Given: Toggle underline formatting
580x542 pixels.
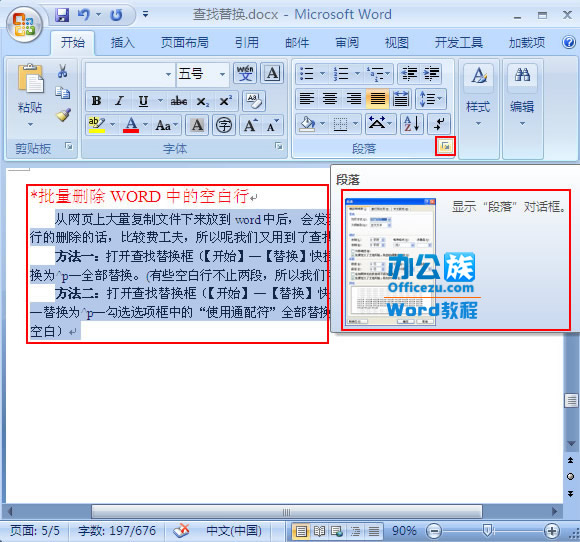Looking at the screenshot, I should [143, 101].
